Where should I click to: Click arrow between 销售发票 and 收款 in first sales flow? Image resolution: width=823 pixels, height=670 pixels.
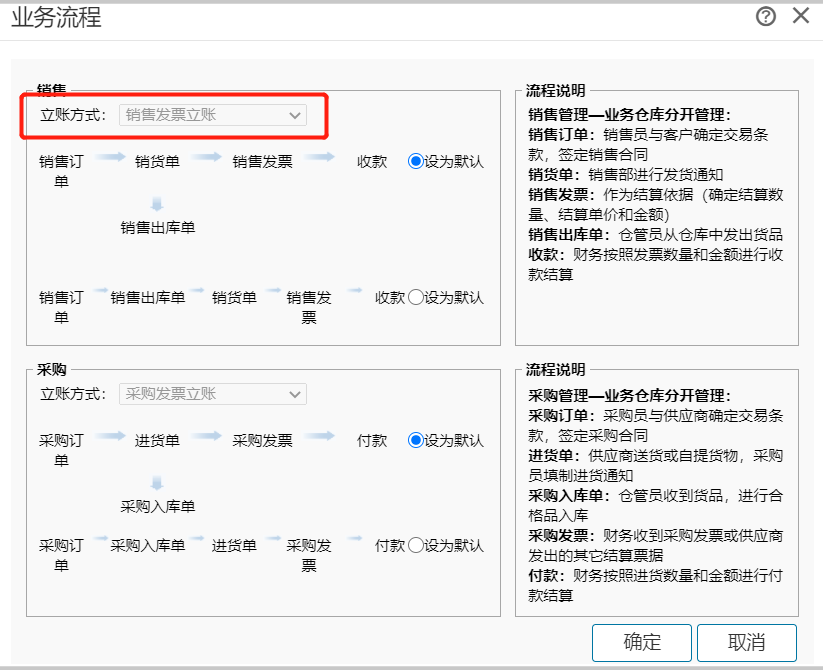pyautogui.click(x=320, y=157)
